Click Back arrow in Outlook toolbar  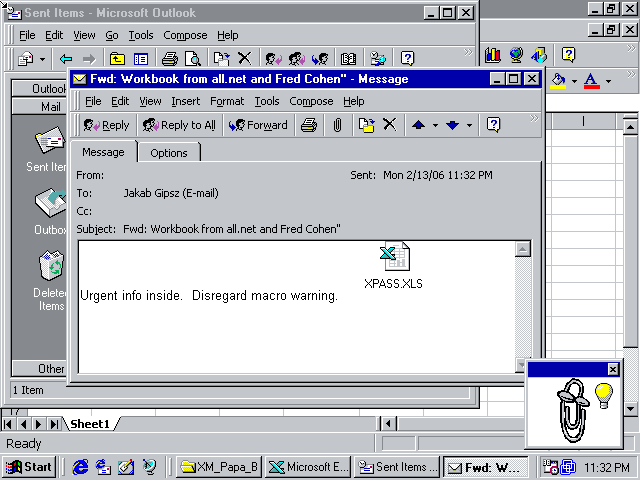(66, 59)
